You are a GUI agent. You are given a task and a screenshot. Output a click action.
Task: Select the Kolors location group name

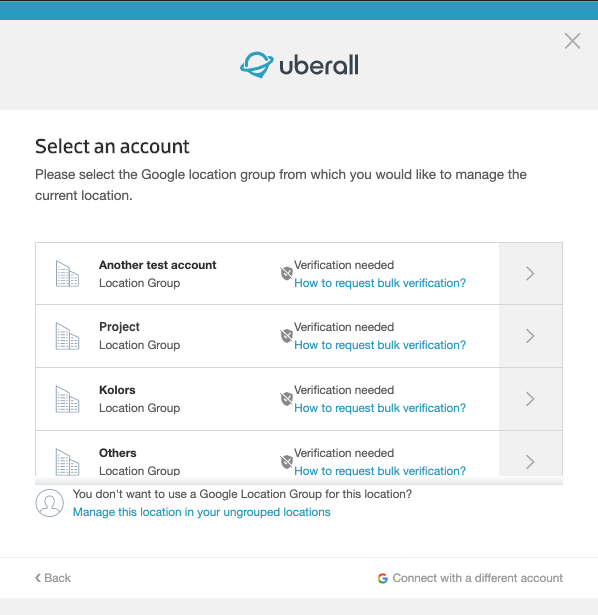coord(117,390)
